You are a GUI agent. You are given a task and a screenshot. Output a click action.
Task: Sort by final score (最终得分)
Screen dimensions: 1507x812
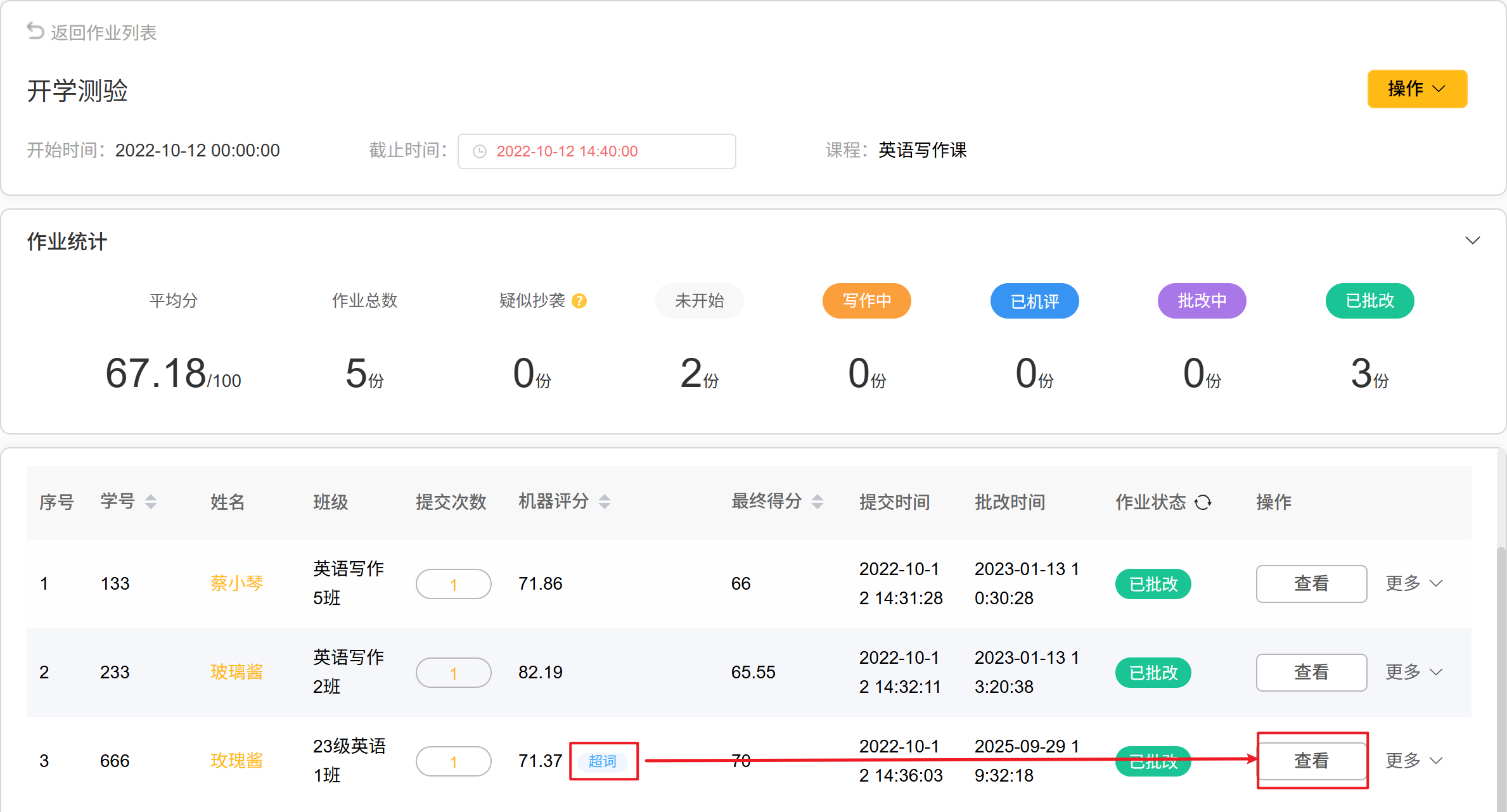click(818, 502)
